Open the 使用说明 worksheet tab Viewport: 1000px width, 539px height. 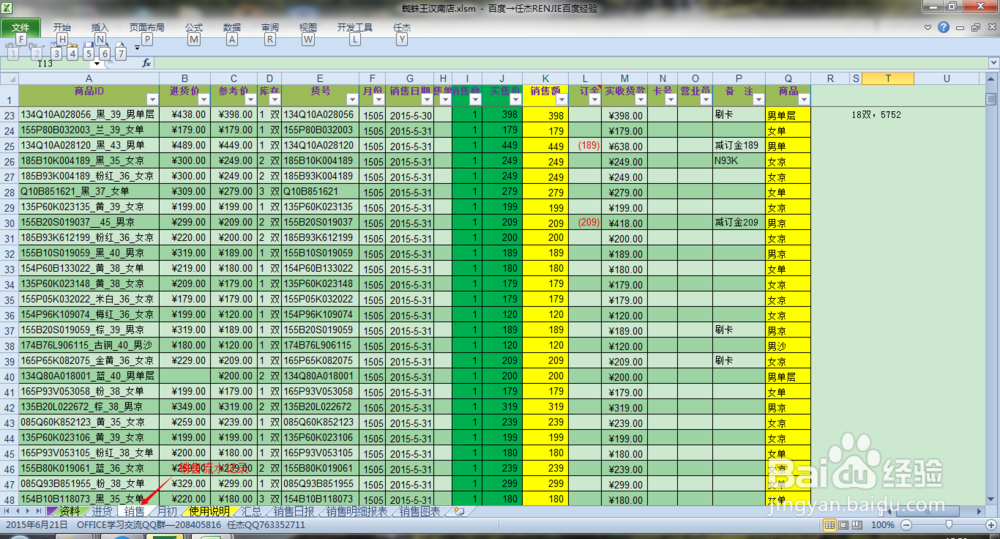click(209, 511)
